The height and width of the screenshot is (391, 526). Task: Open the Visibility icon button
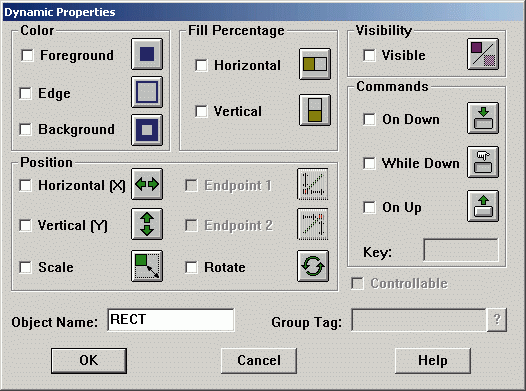point(483,54)
